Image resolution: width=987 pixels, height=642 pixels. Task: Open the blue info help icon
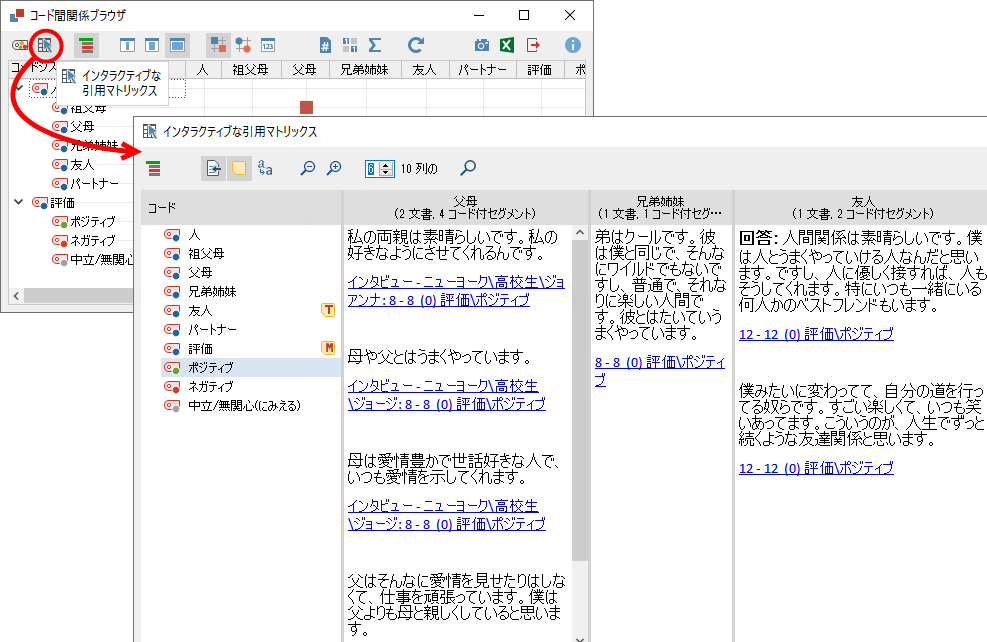coord(572,45)
